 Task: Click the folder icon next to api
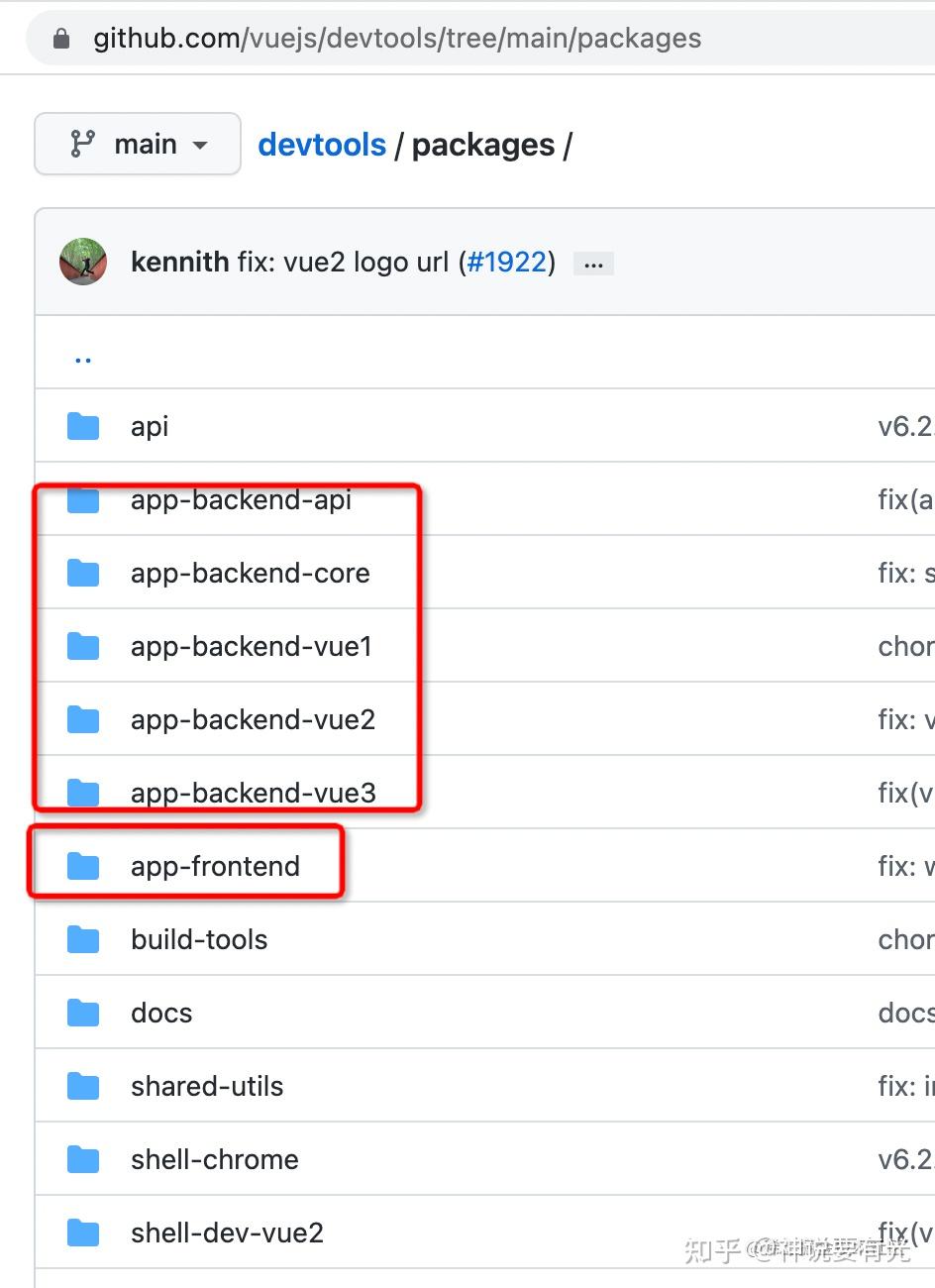coord(83,426)
